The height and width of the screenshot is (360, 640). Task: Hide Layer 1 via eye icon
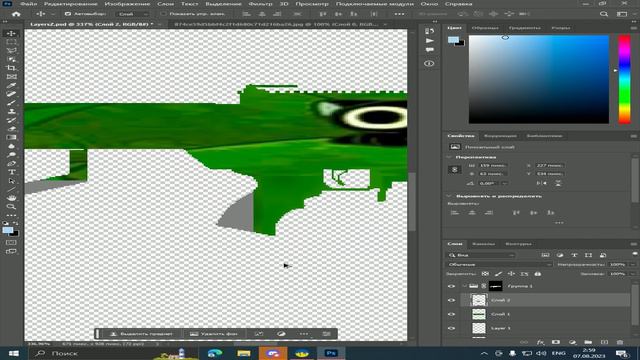(451, 328)
